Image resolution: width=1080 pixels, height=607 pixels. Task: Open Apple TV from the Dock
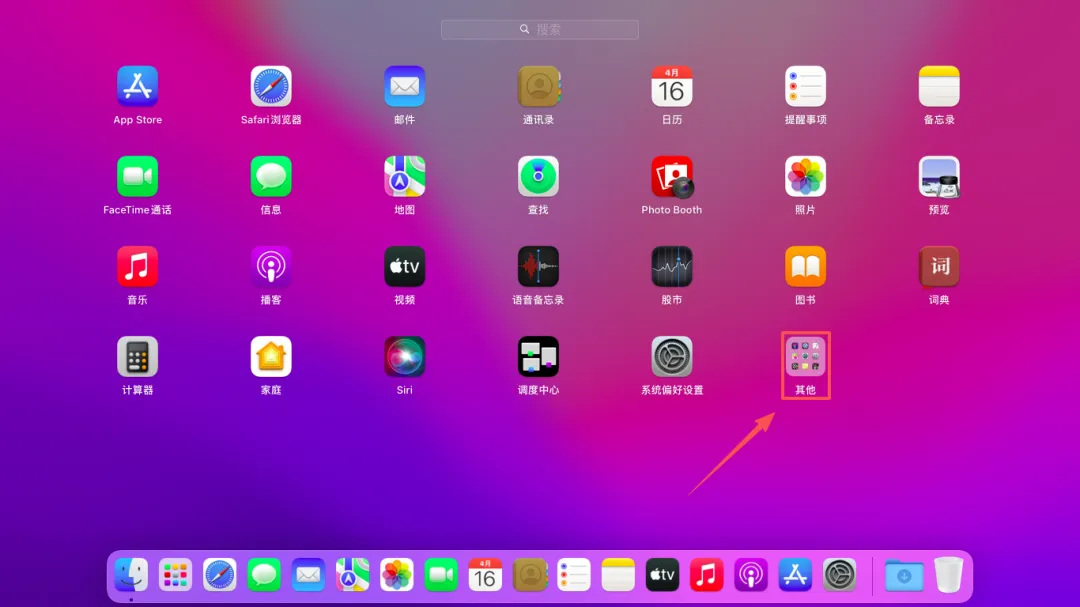tap(662, 575)
